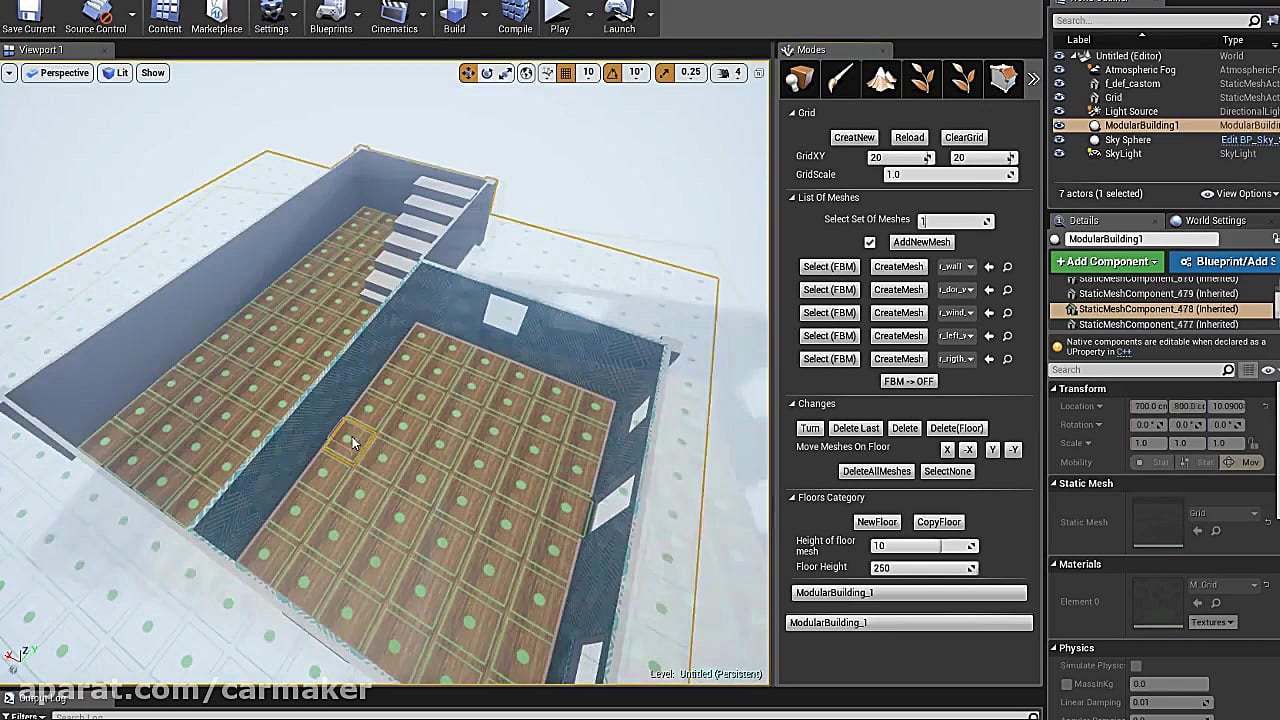The image size is (1280, 720).
Task: Hide the Atmospheric Fog actor eye icon
Action: click(1059, 70)
